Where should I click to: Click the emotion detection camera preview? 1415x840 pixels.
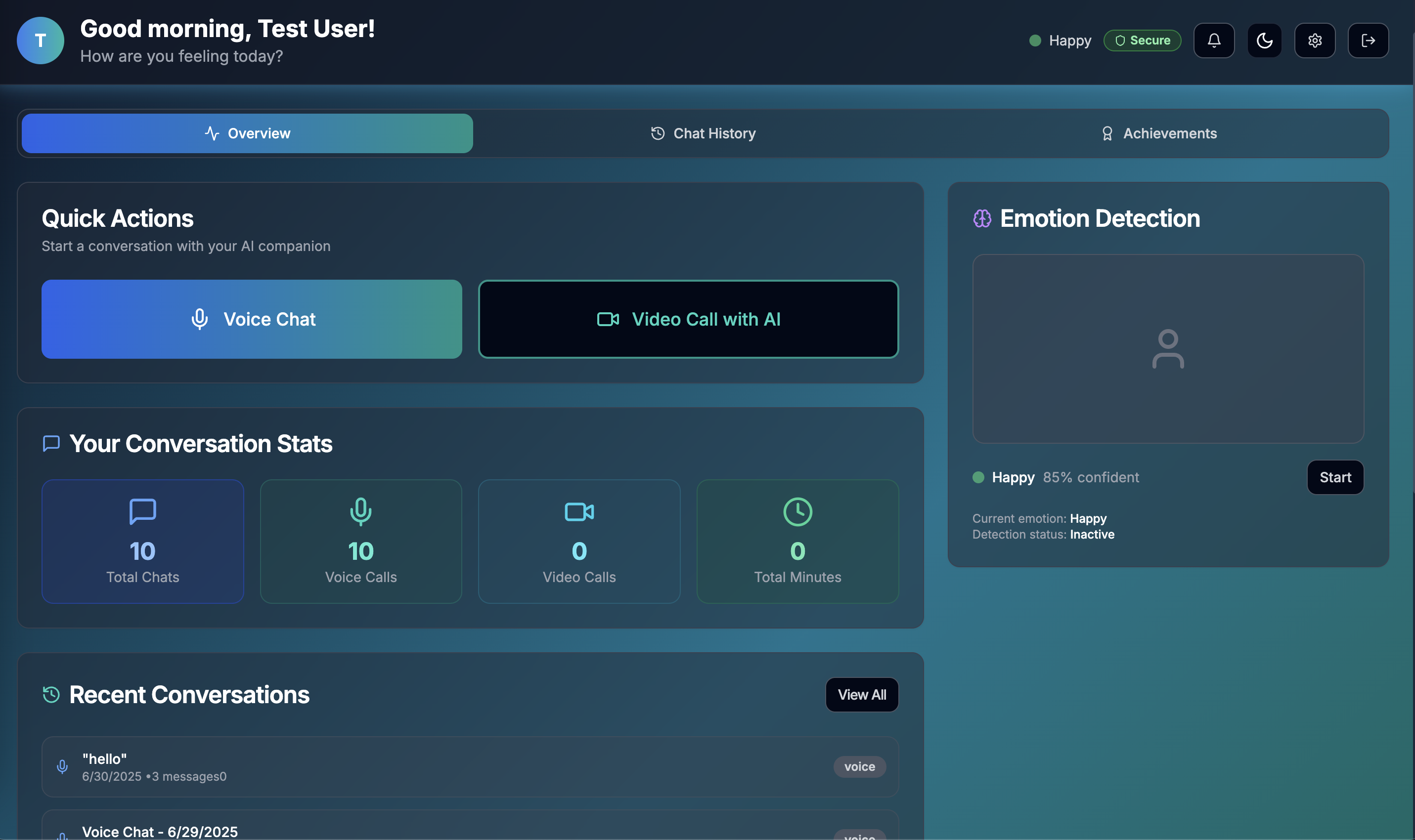pyautogui.click(x=1168, y=349)
